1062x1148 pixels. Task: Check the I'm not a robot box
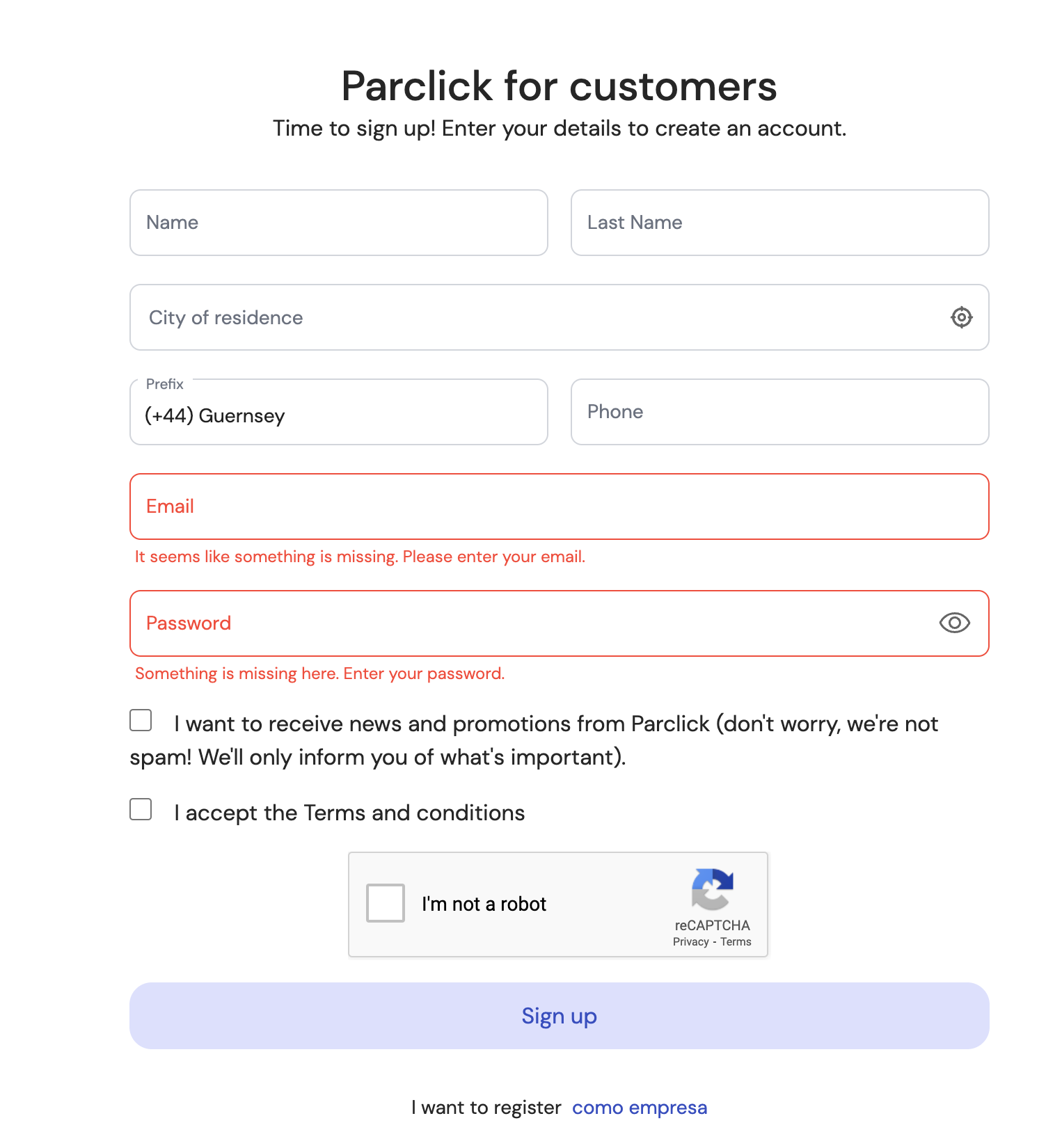385,903
